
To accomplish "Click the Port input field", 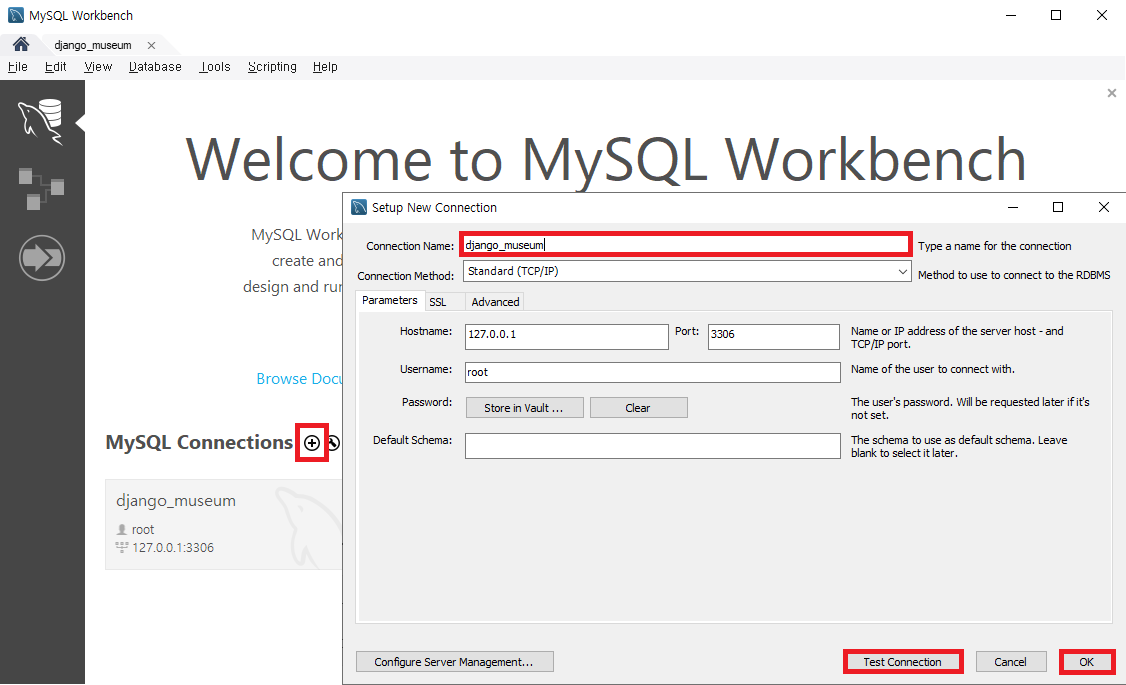I will tap(773, 337).
